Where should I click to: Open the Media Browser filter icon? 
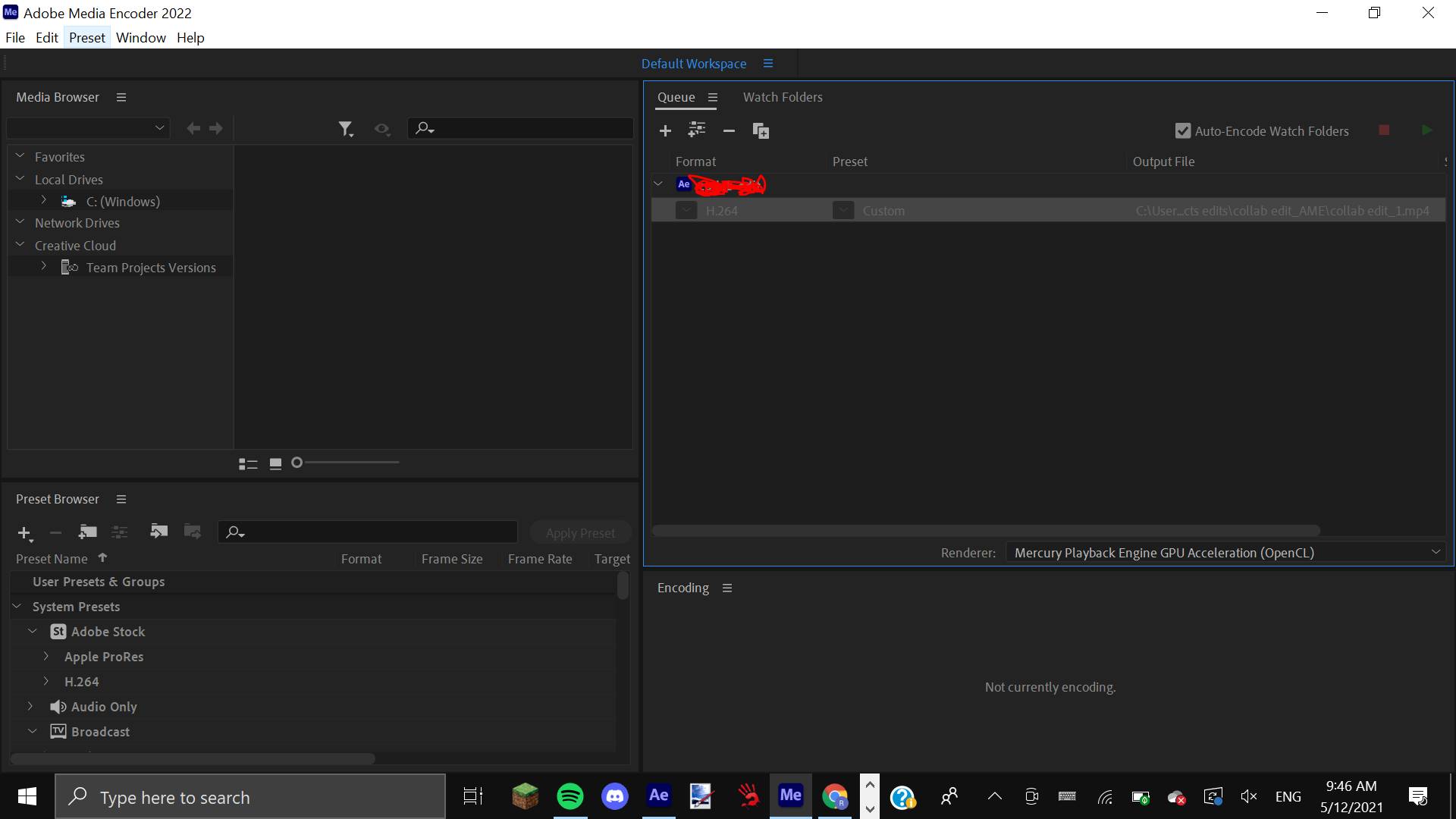coord(346,127)
